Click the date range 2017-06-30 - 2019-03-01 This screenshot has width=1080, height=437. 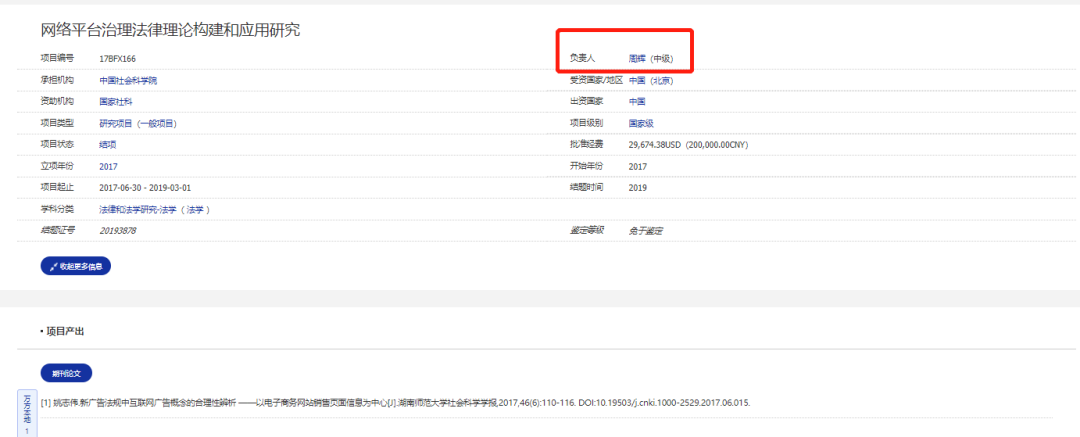pyautogui.click(x=145, y=187)
